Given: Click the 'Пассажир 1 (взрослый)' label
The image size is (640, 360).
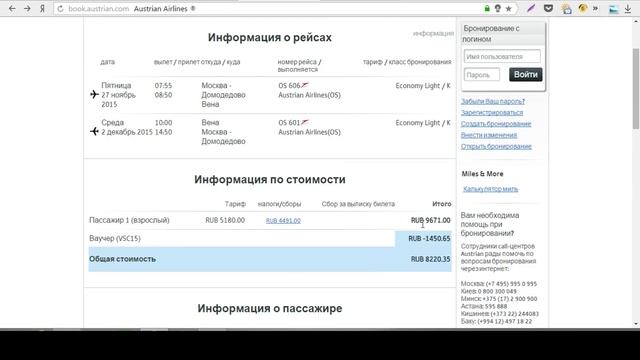Looking at the screenshot, I should point(129,220).
